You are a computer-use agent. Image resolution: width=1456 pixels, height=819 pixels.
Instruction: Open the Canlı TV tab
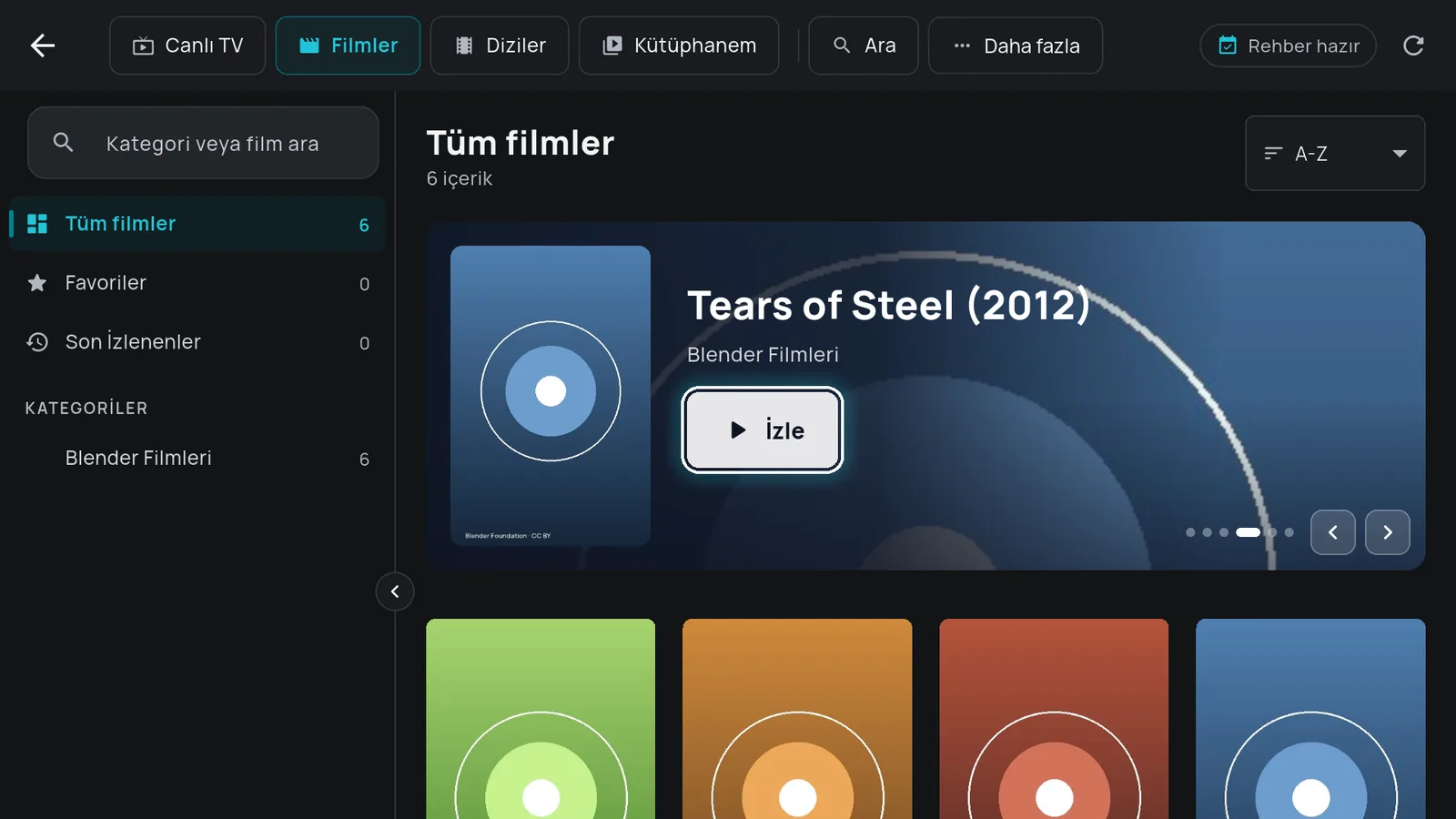(x=187, y=45)
